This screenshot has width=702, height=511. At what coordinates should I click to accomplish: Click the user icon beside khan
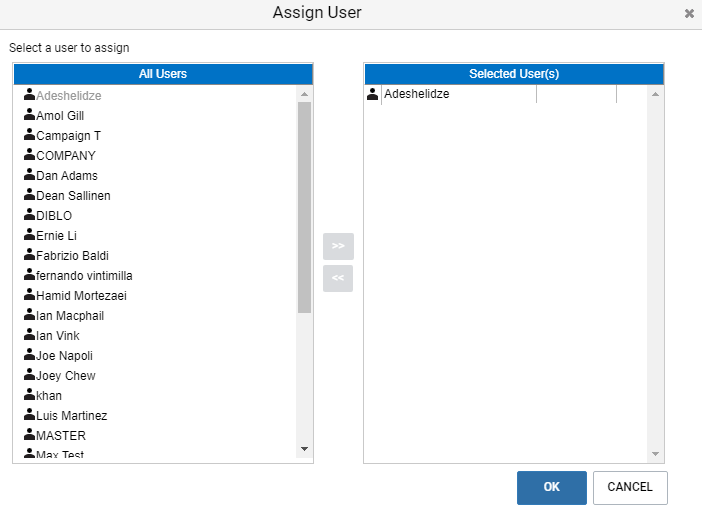pos(30,394)
